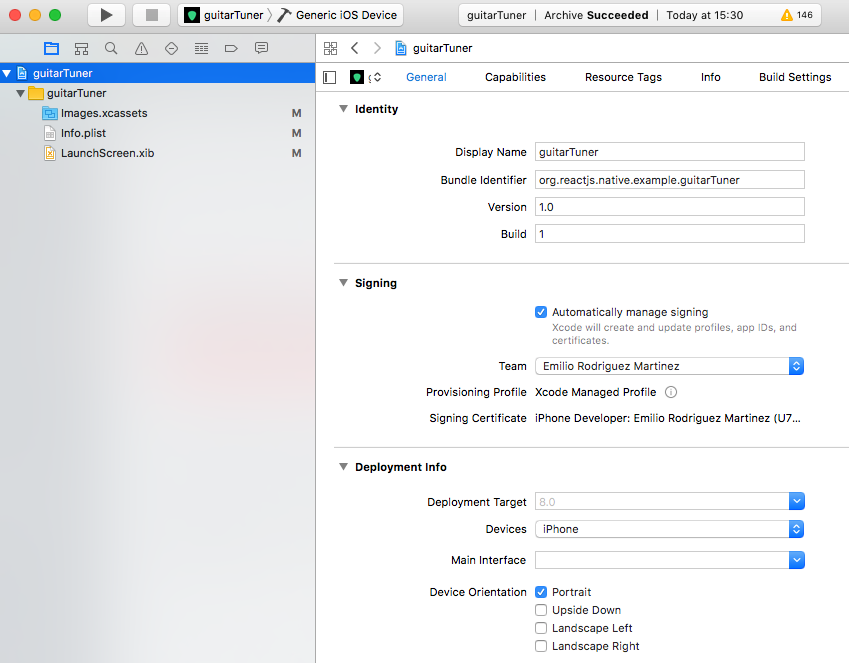Click the Main Interface text field
849x663 pixels.
point(662,560)
